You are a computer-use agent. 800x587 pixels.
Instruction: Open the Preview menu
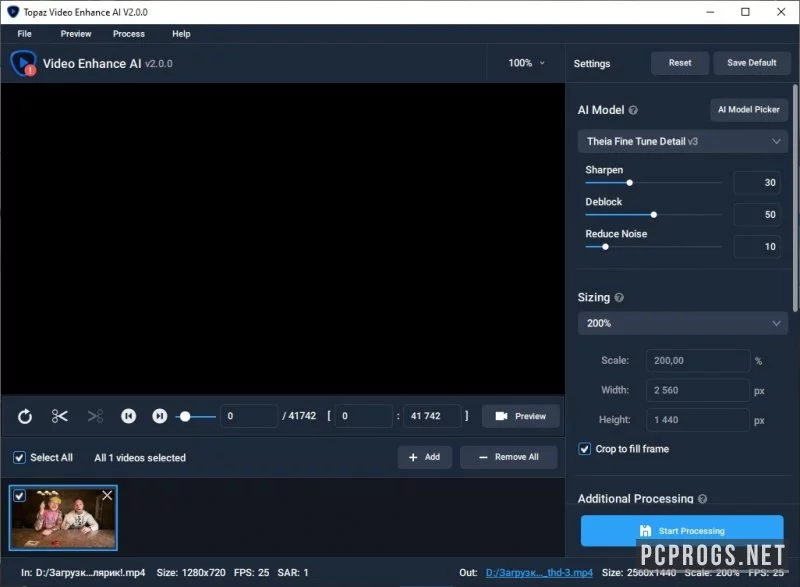point(76,34)
